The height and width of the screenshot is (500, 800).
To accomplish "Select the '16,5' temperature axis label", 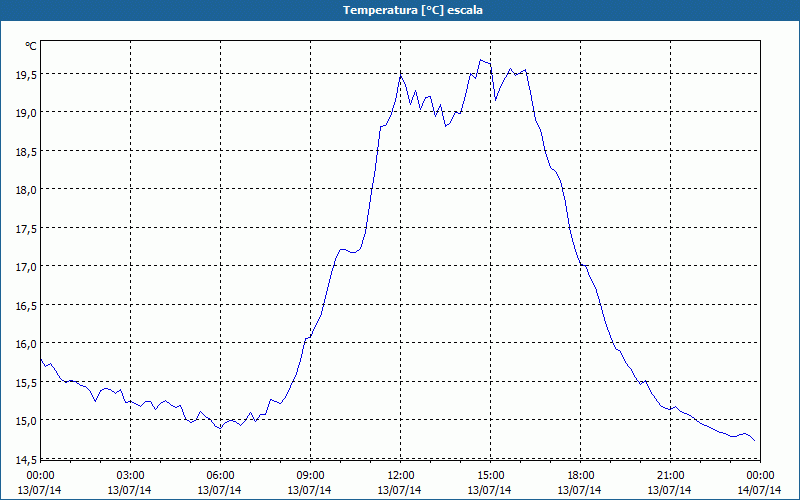I will (x=26, y=306).
